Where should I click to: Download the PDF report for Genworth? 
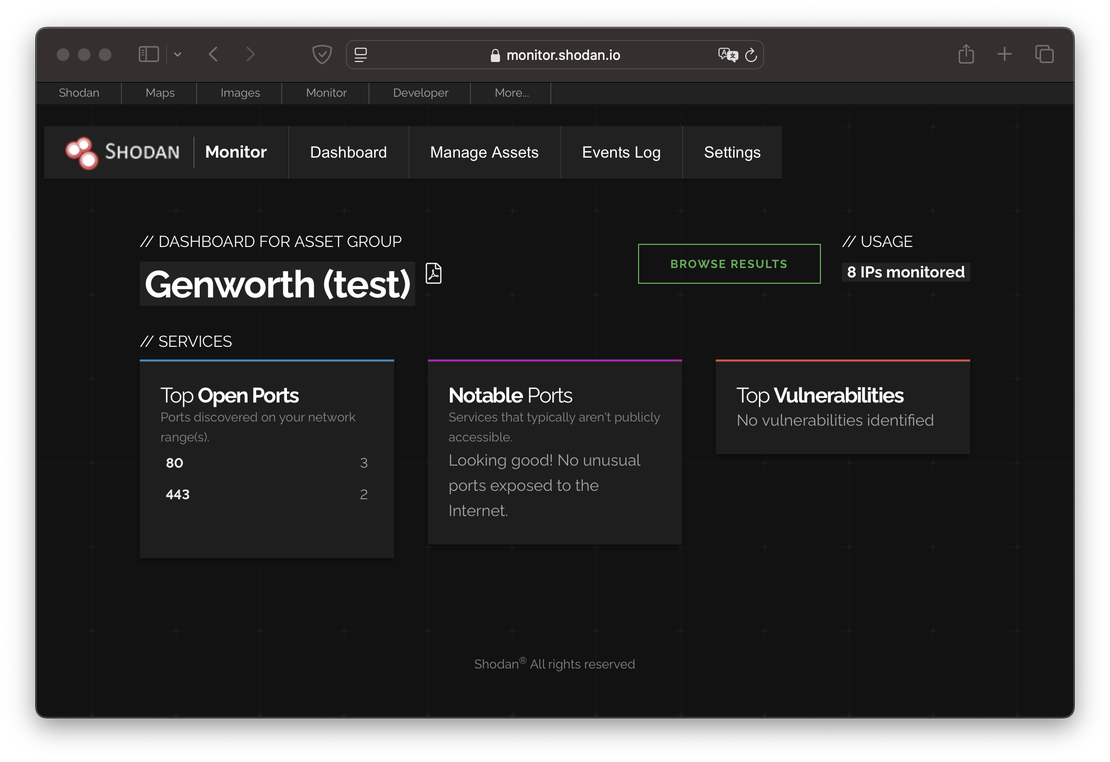pos(433,272)
